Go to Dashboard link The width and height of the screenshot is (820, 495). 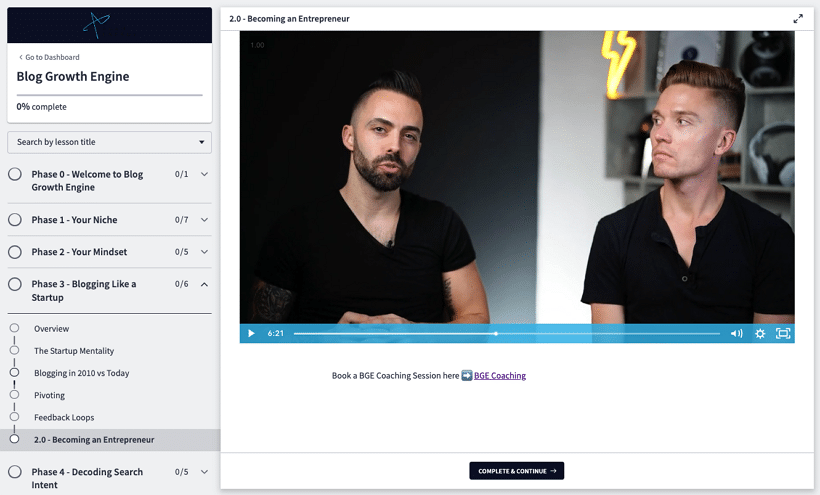[x=50, y=57]
